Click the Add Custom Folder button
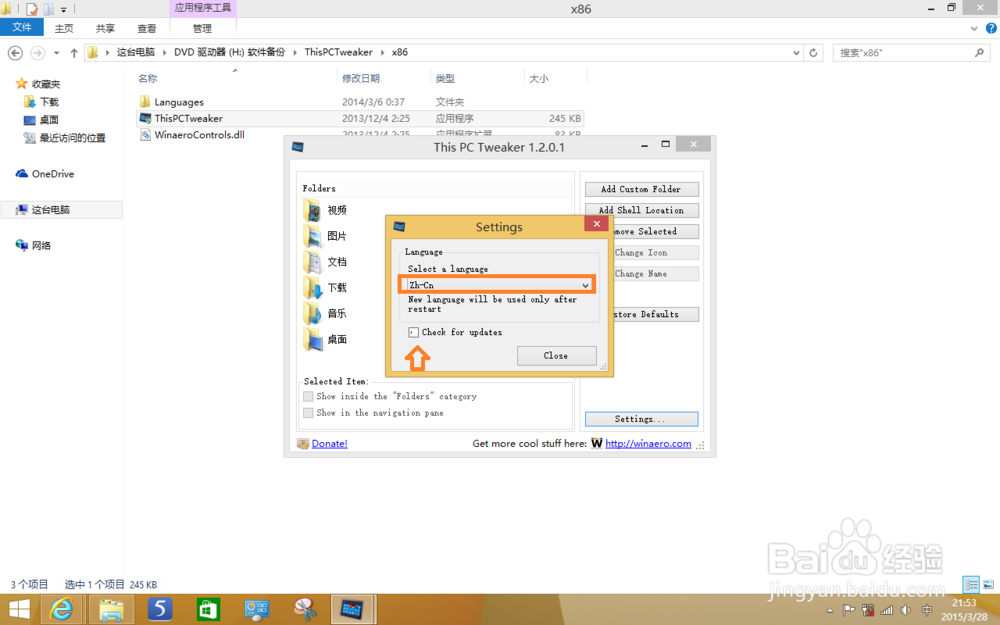The height and width of the screenshot is (625, 1000). 641,188
